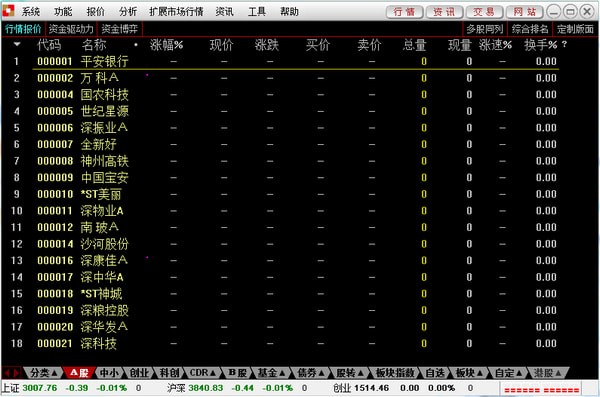Select stock row 深科技
This screenshot has height=397, width=600.
(x=285, y=343)
